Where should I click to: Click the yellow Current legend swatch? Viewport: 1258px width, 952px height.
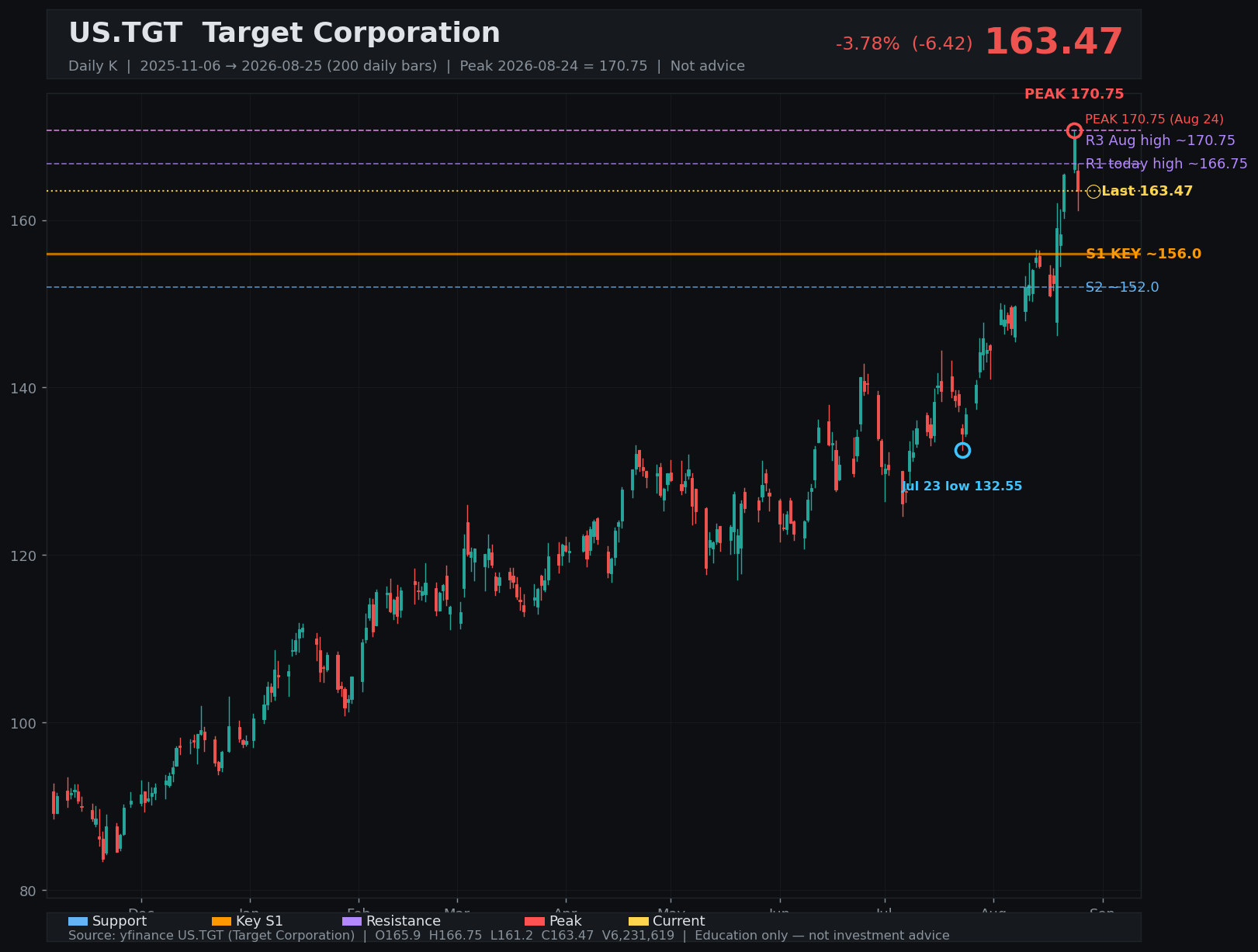pyautogui.click(x=638, y=922)
